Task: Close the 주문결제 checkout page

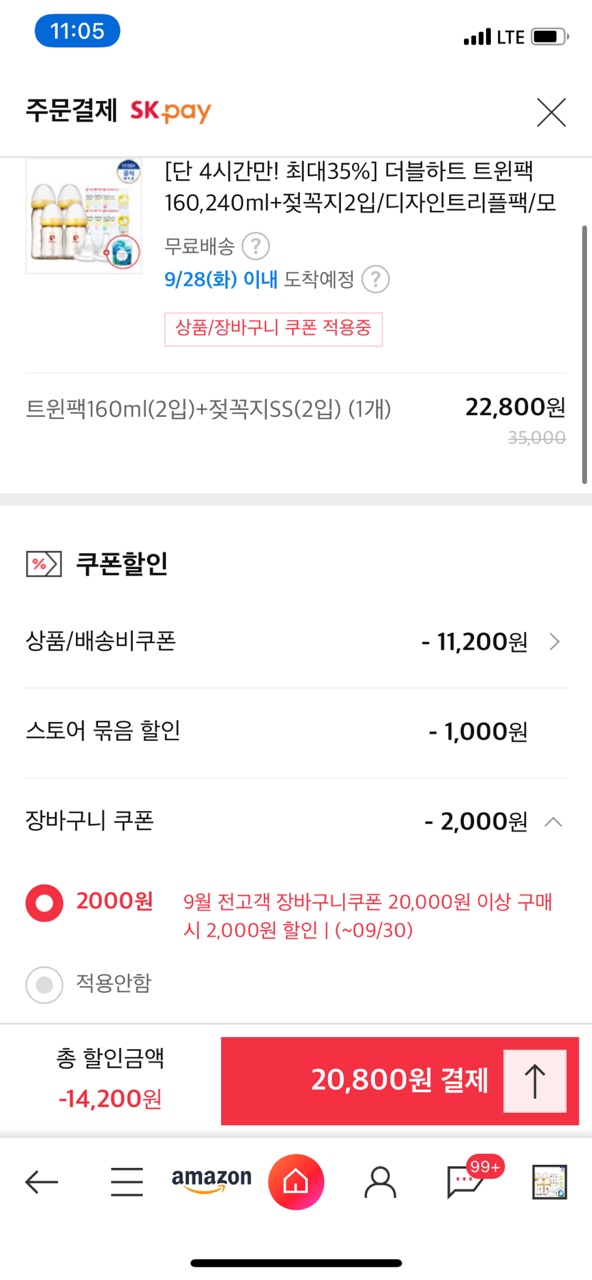Action: point(551,112)
